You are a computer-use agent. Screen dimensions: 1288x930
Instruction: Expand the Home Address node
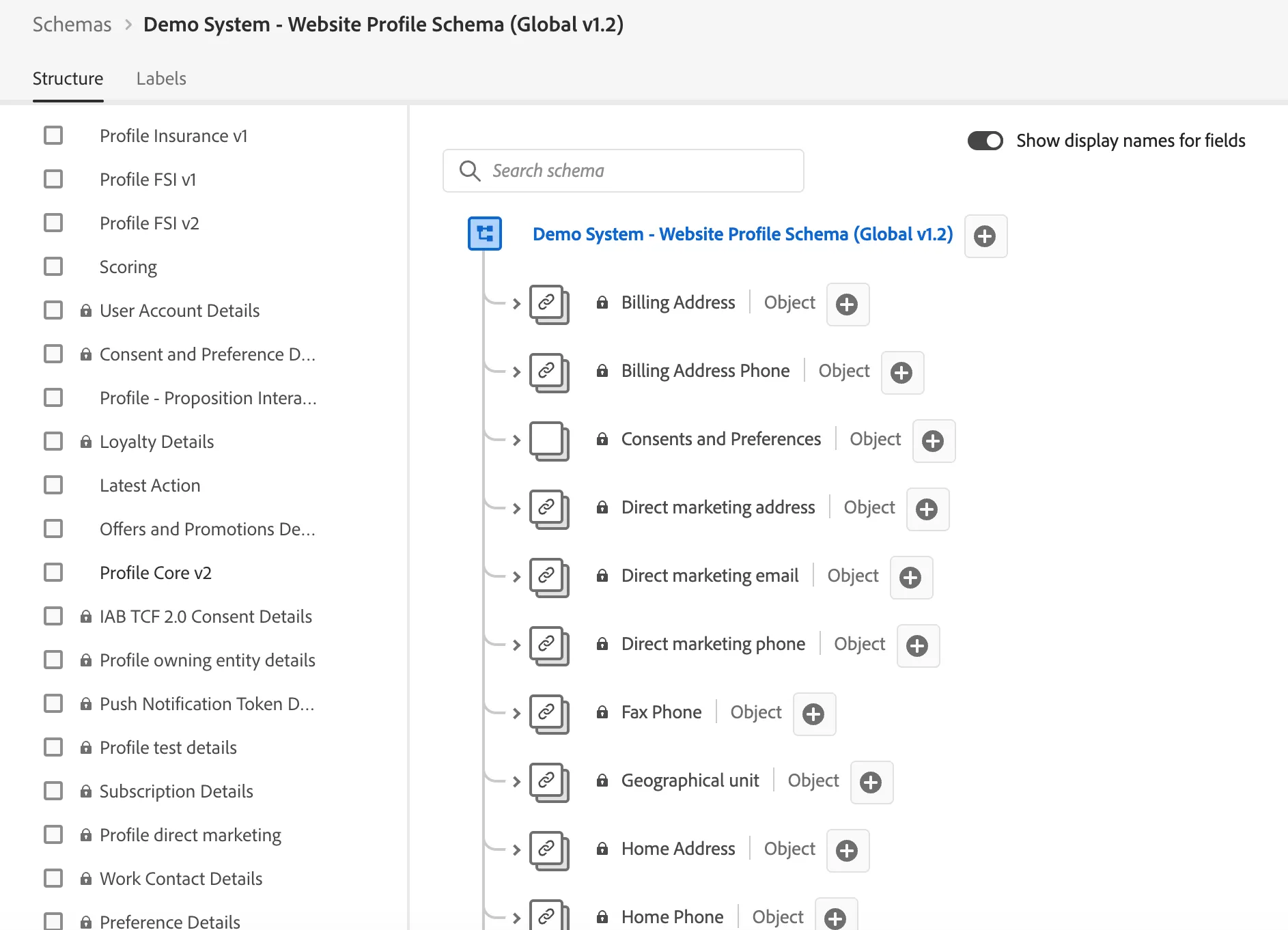point(516,849)
